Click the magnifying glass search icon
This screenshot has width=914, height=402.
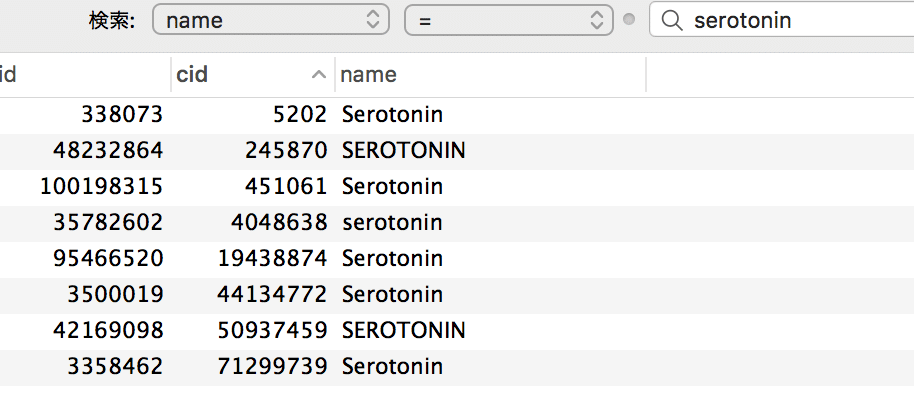click(x=672, y=20)
